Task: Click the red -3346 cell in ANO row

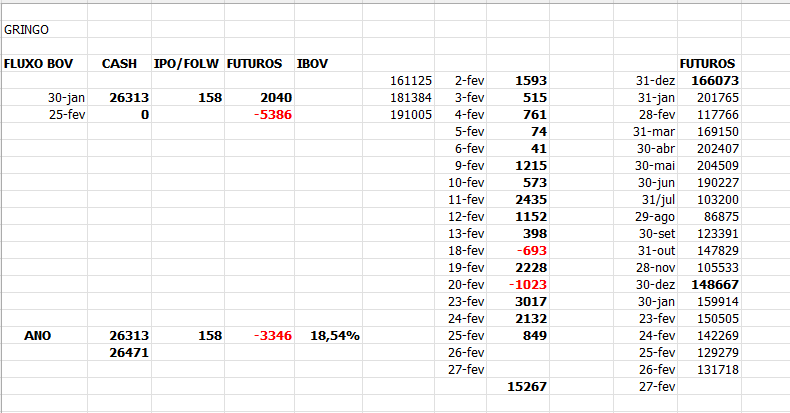Action: pos(259,335)
